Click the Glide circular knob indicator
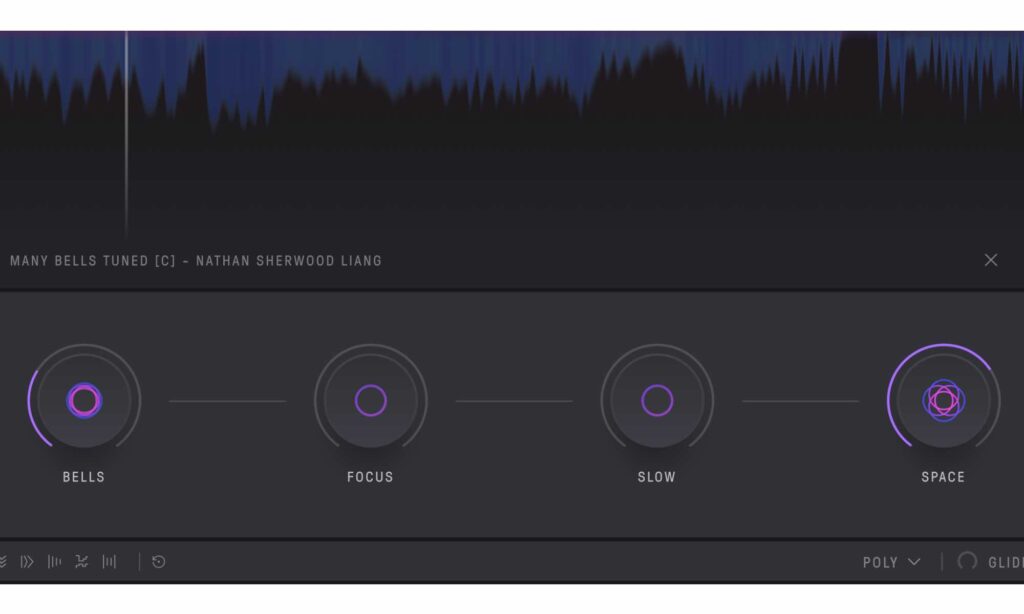 point(965,562)
